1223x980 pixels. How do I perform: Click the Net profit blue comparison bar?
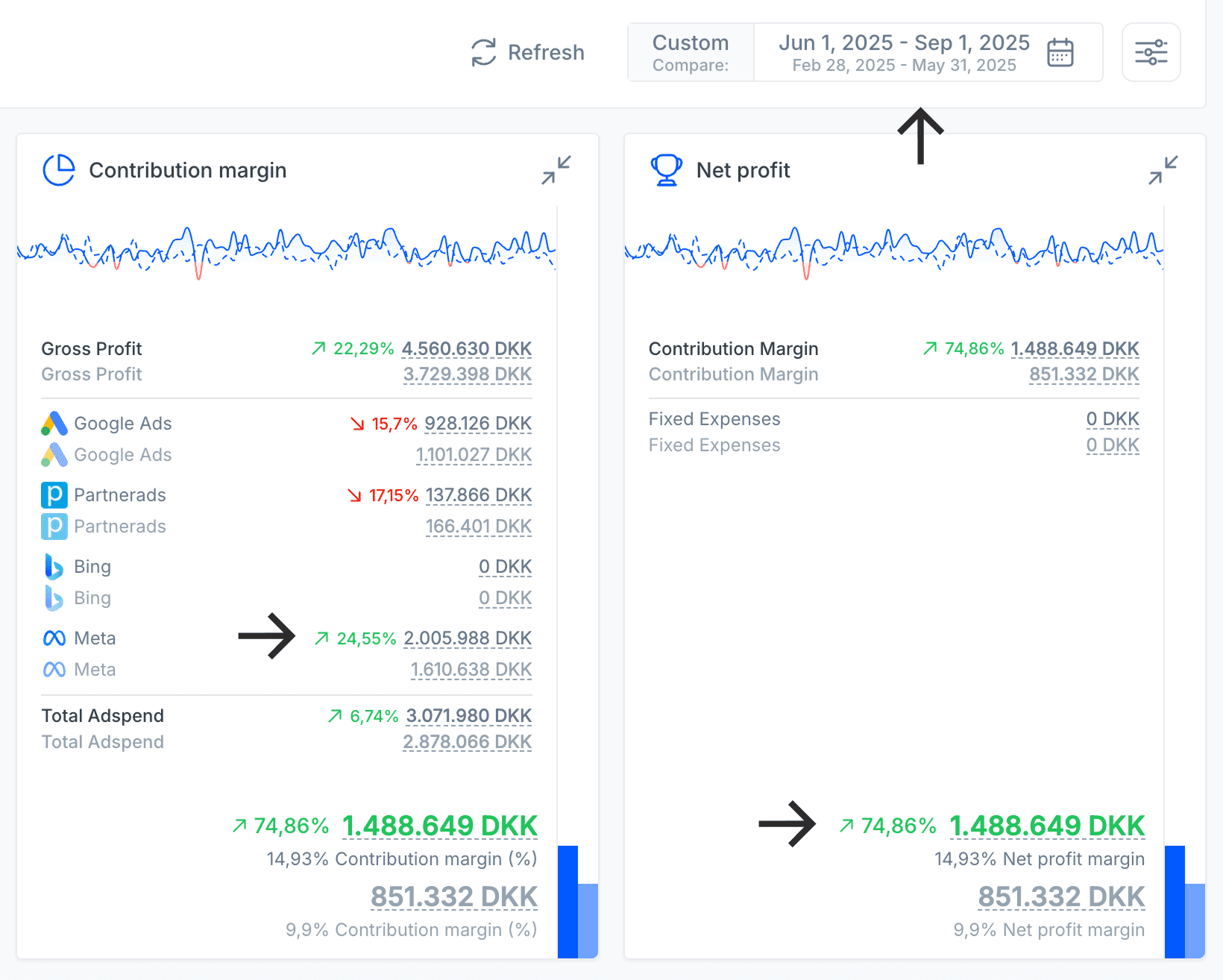pos(1175,901)
